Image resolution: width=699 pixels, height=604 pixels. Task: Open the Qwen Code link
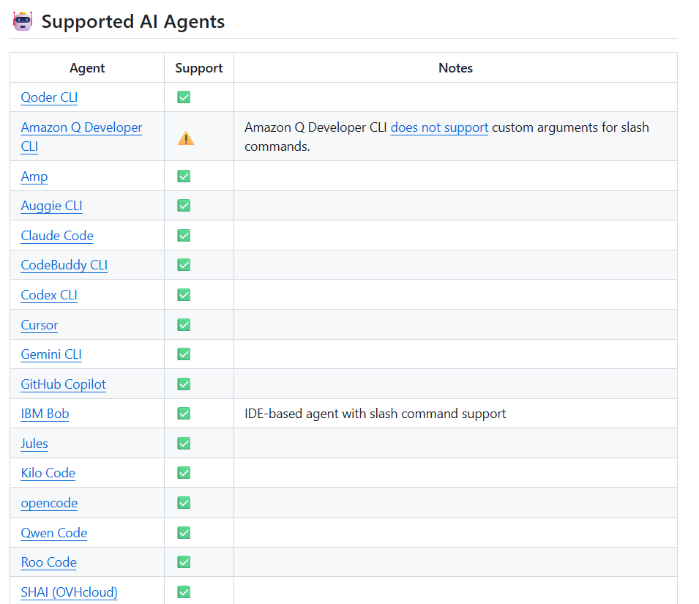(x=54, y=533)
